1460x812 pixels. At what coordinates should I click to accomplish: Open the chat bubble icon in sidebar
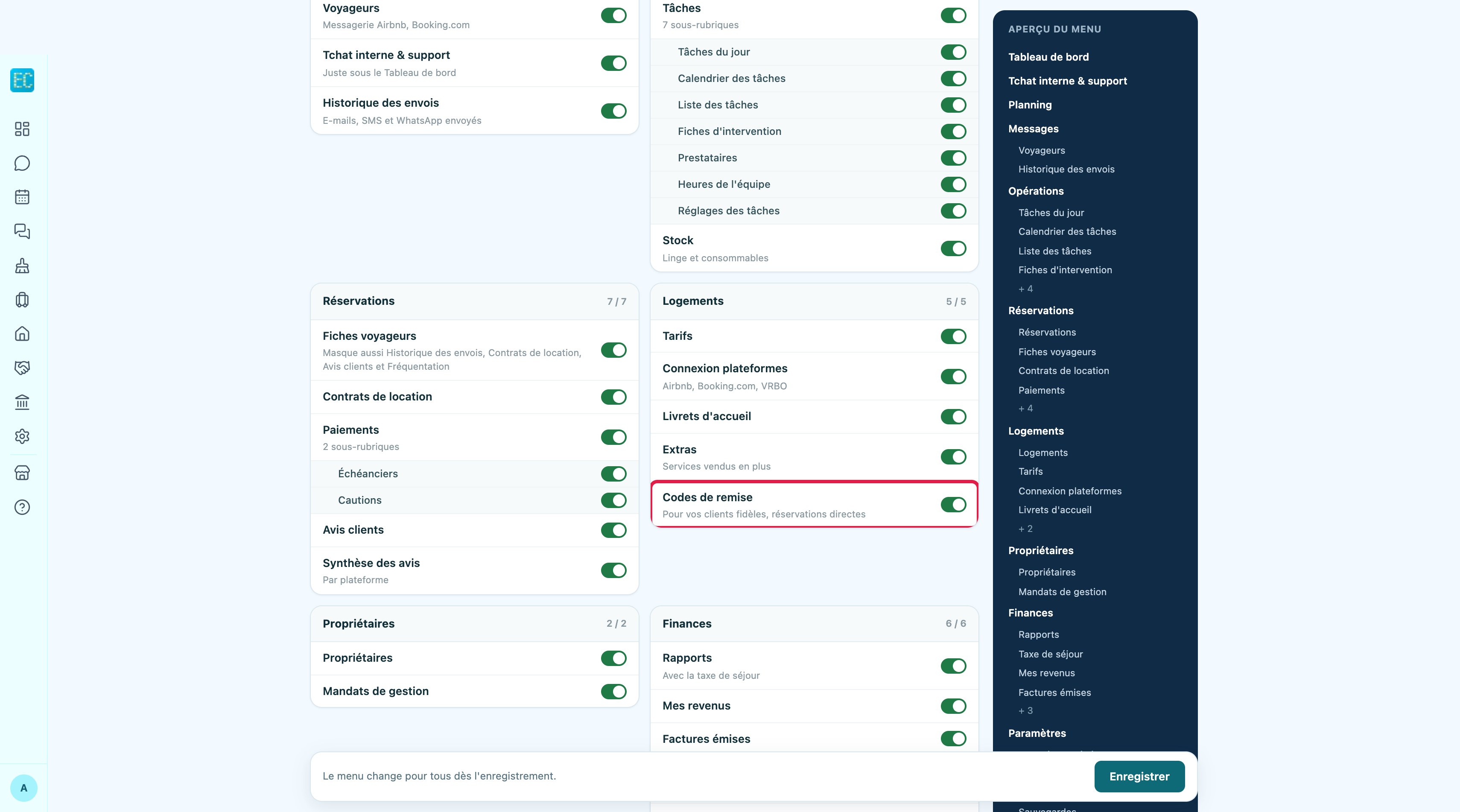[x=22, y=163]
